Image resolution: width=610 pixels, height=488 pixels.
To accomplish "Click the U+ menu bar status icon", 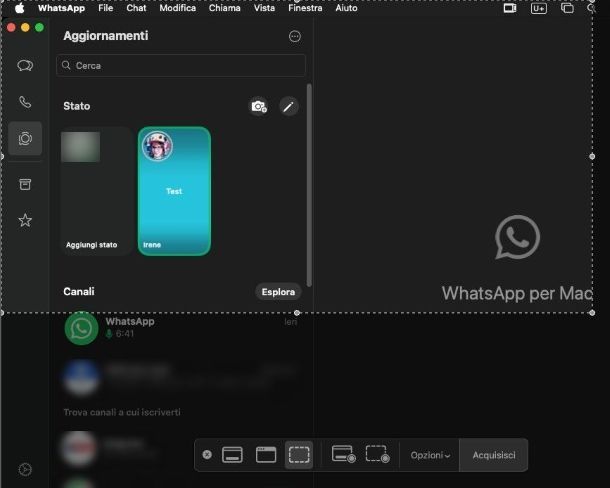I will point(538,8).
